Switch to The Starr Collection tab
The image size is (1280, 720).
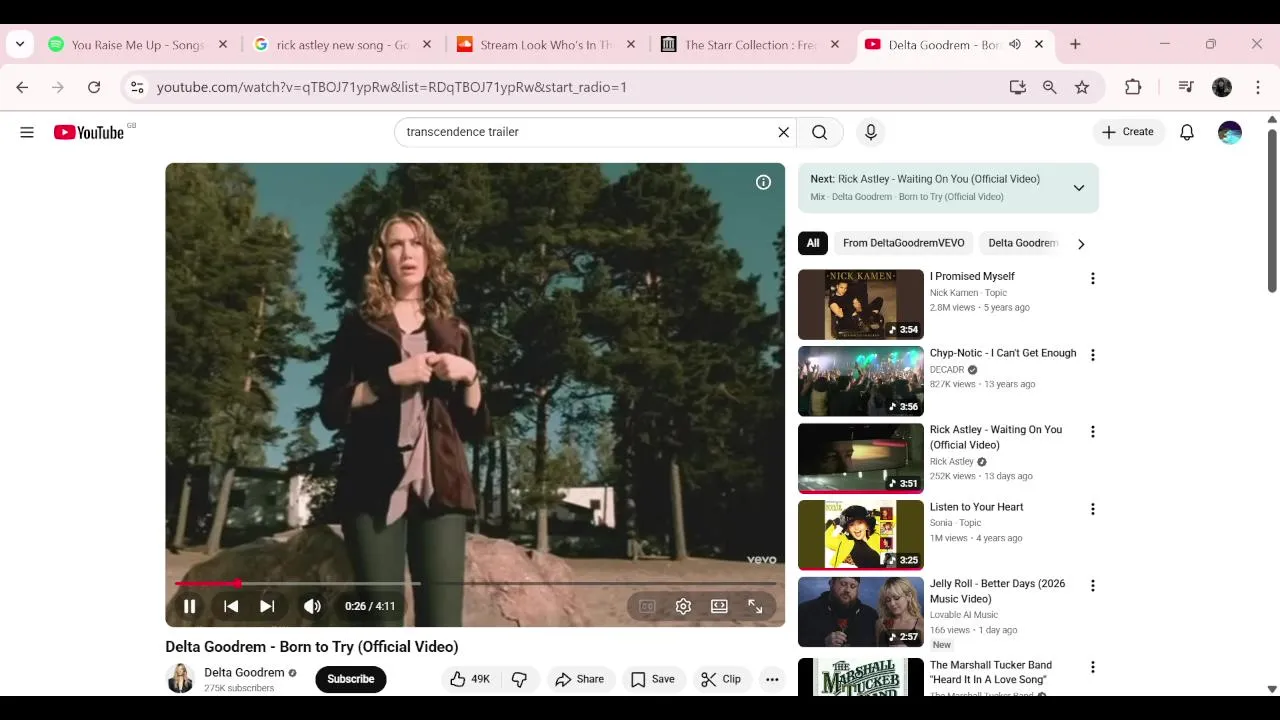(750, 45)
